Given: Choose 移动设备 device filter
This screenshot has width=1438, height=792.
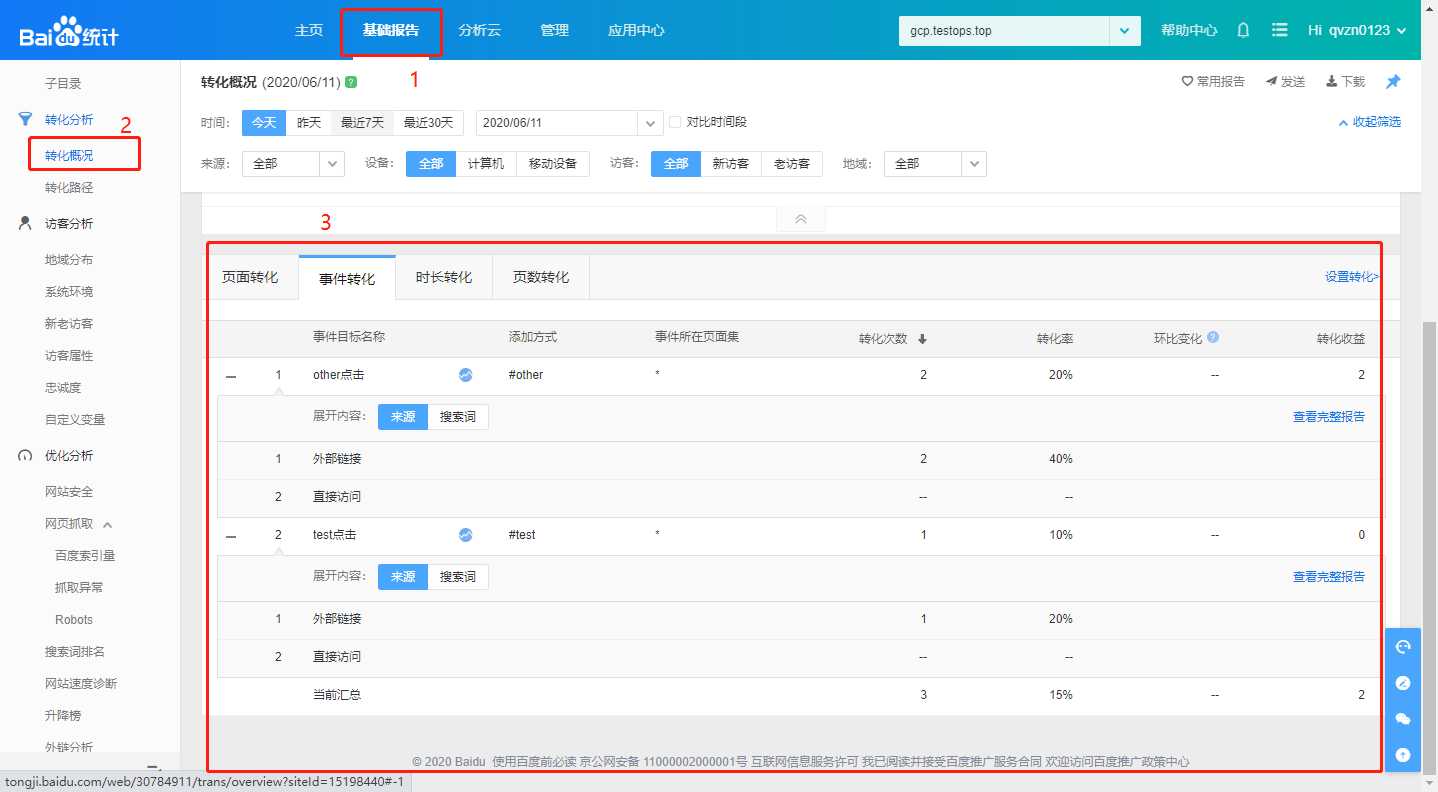Looking at the screenshot, I should [553, 164].
